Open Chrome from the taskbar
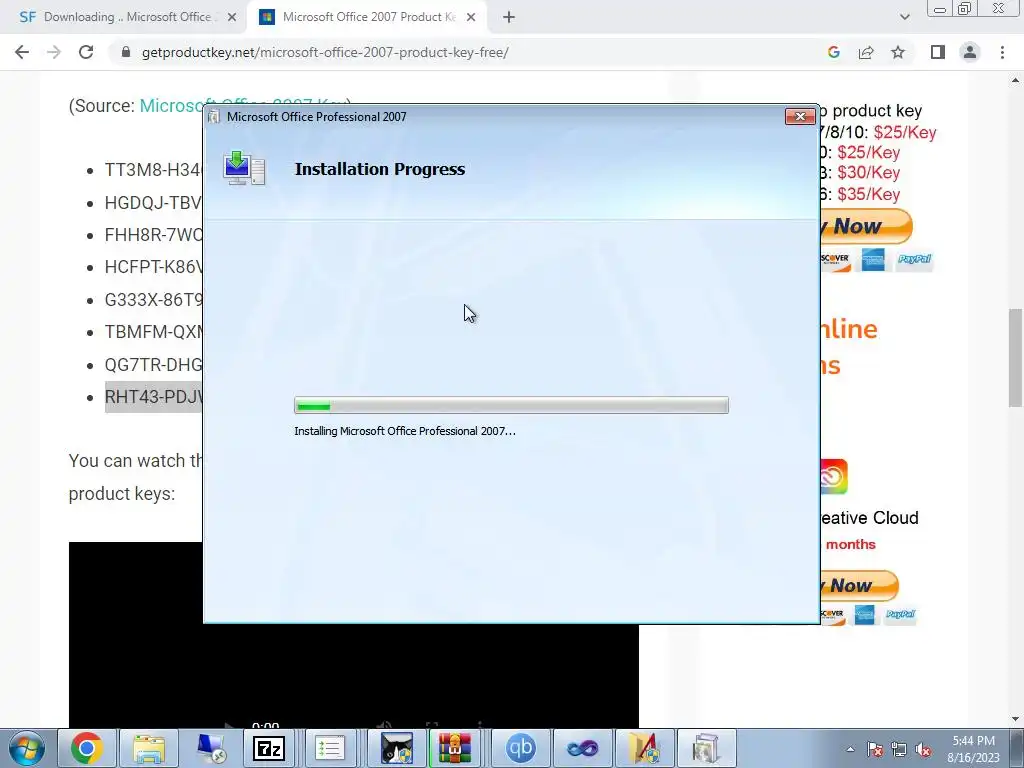 (x=87, y=748)
